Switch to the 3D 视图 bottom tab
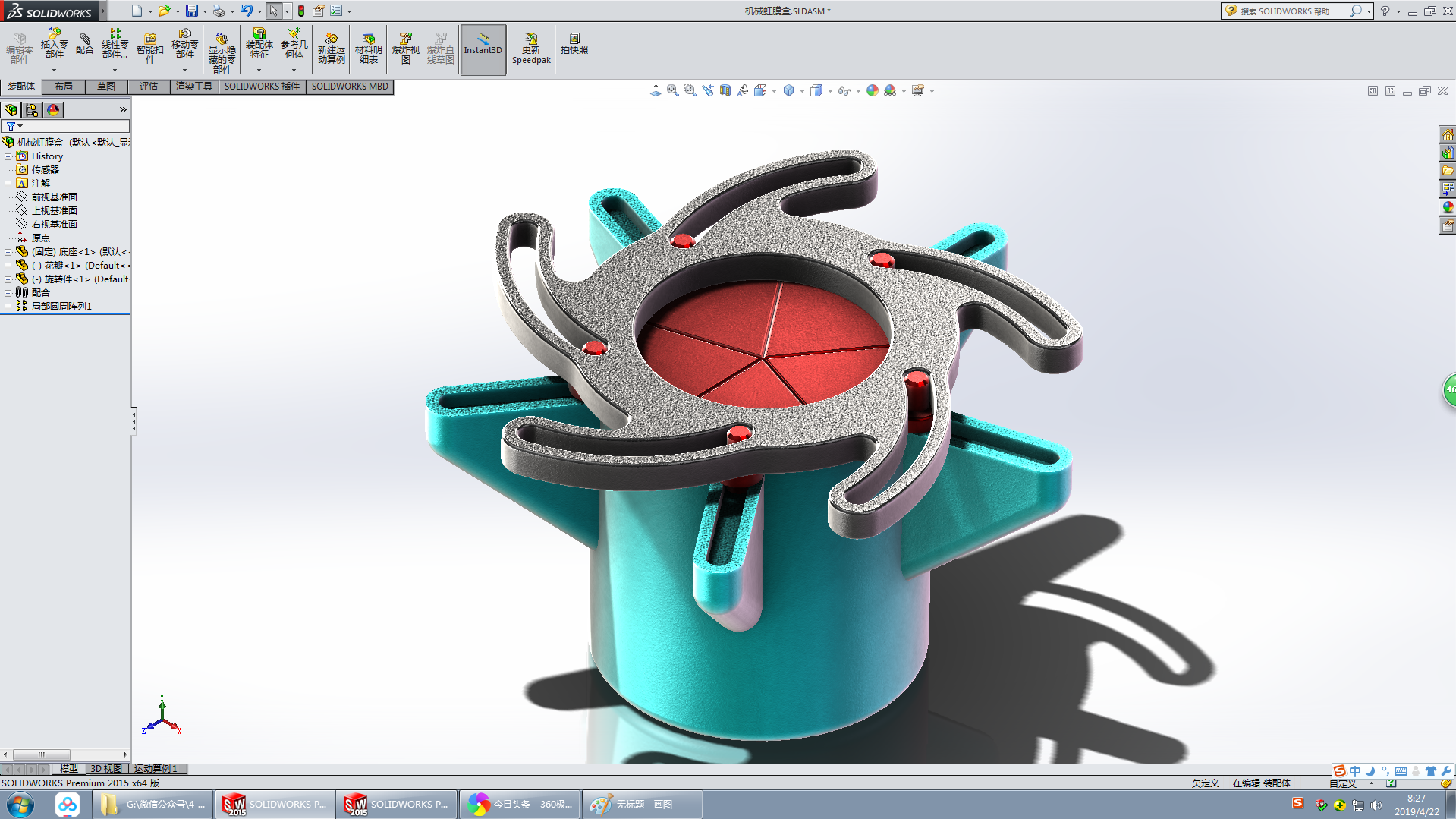The height and width of the screenshot is (819, 1456). tap(105, 769)
